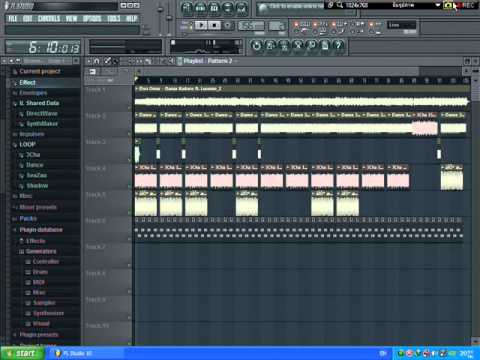Viewport: 480px width, 360px height.
Task: Open the piano roll round icon
Action: [214, 8]
